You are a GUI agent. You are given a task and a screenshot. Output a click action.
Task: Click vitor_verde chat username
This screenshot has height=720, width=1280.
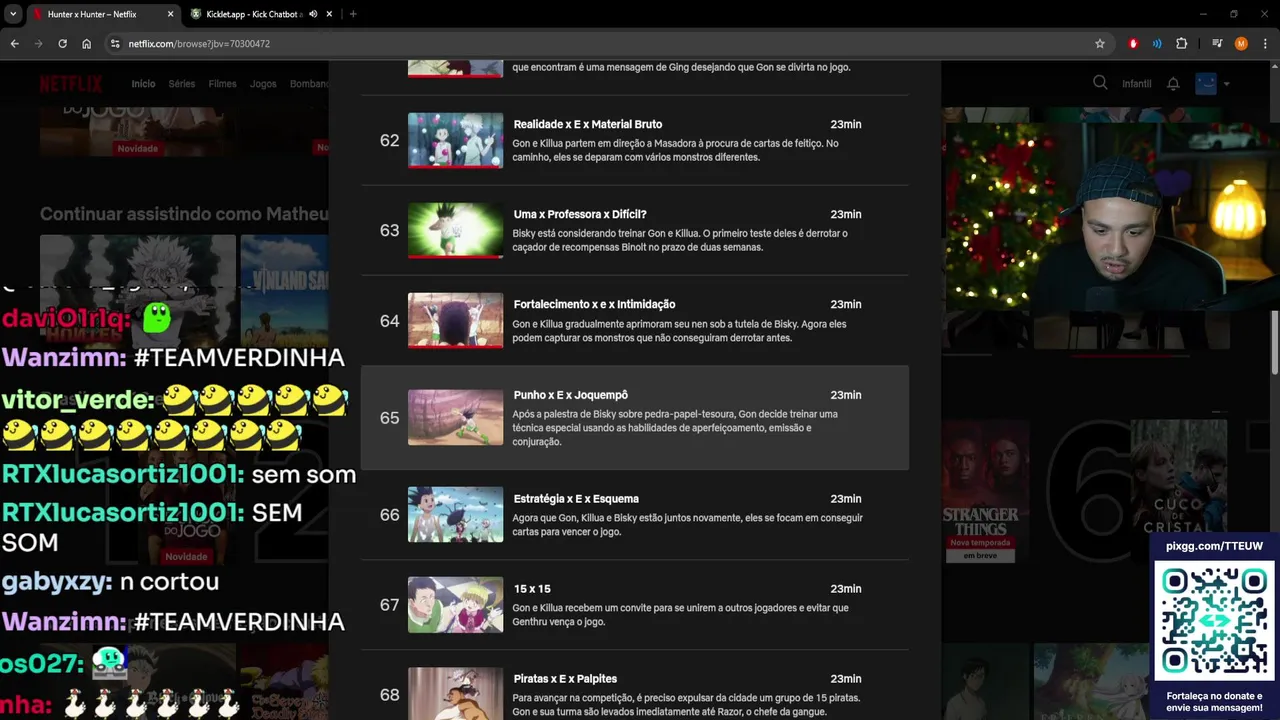(78, 400)
